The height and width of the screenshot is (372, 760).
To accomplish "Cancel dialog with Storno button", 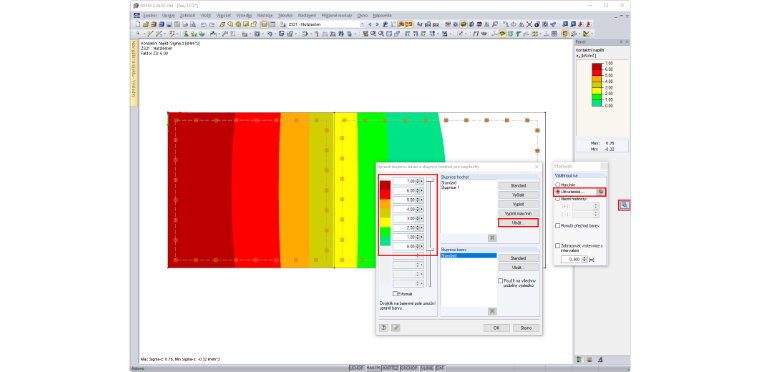I will (526, 328).
